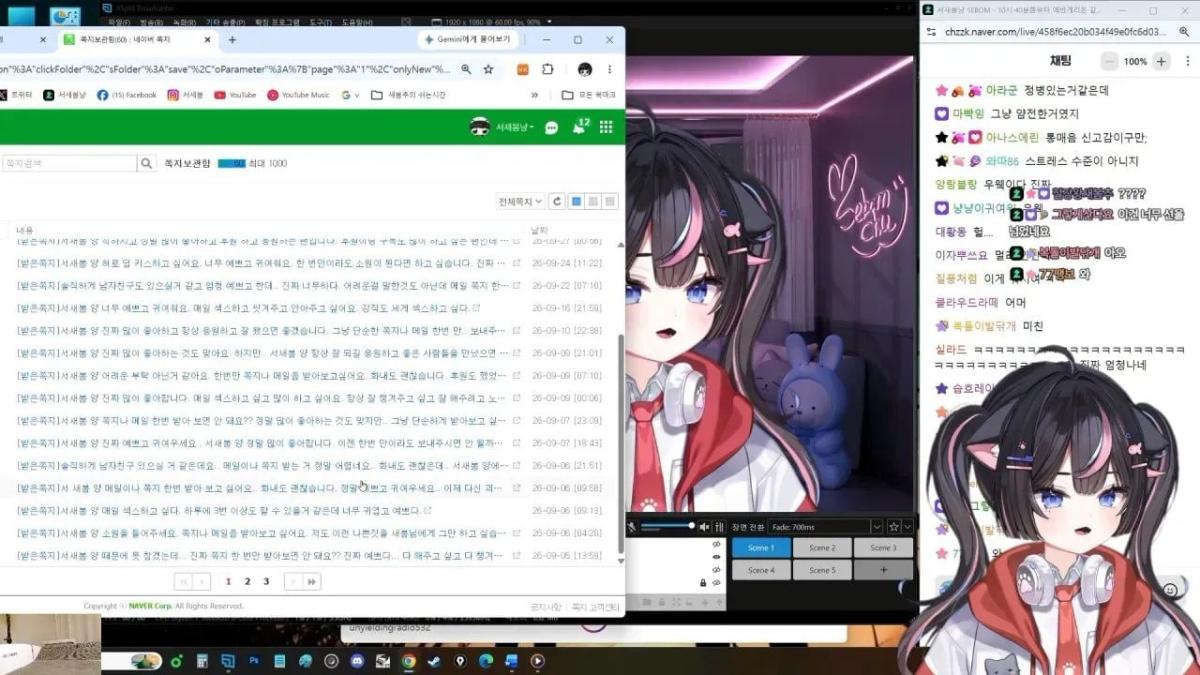The width and height of the screenshot is (1200, 675).
Task: Open the Chrome three-dot menu
Action: pos(609,69)
